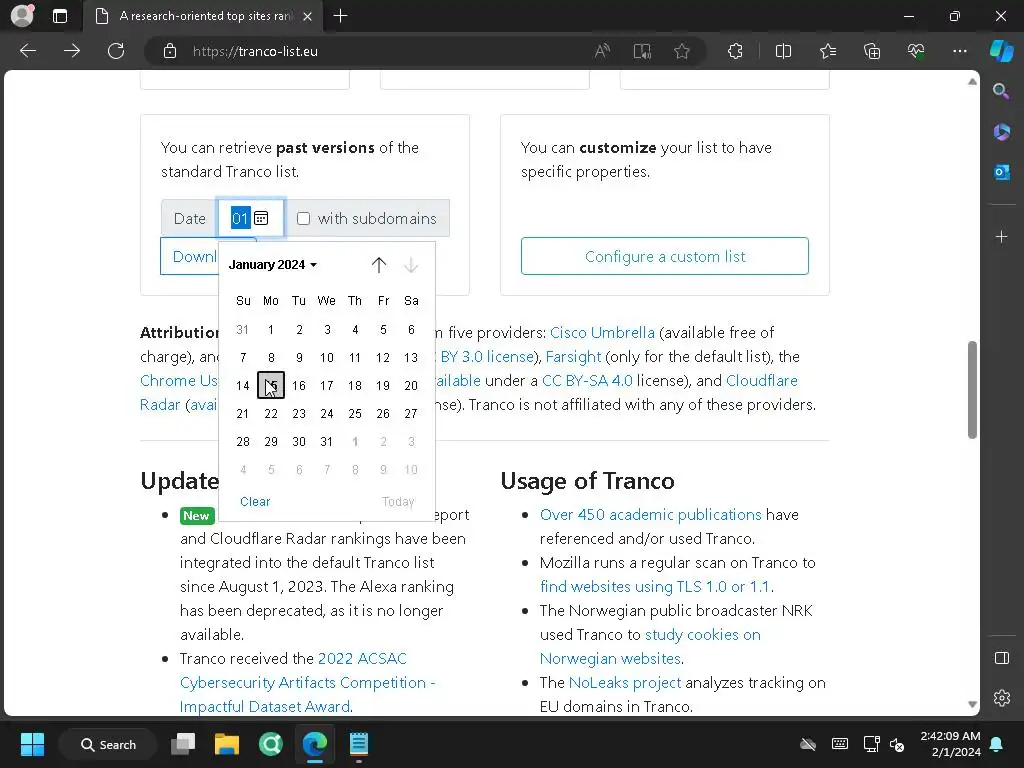Choose January 15 in the calendar
The image size is (1024, 768).
tap(271, 385)
